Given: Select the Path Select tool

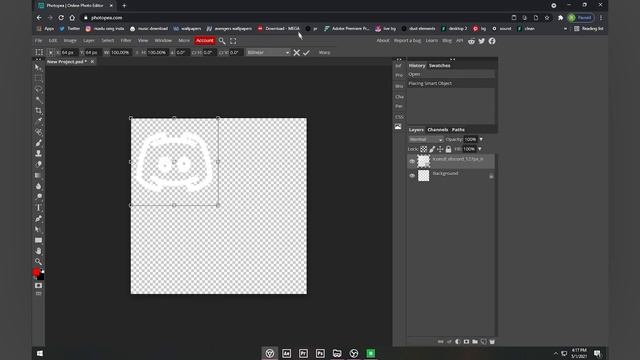Looking at the screenshot, I should [38, 229].
